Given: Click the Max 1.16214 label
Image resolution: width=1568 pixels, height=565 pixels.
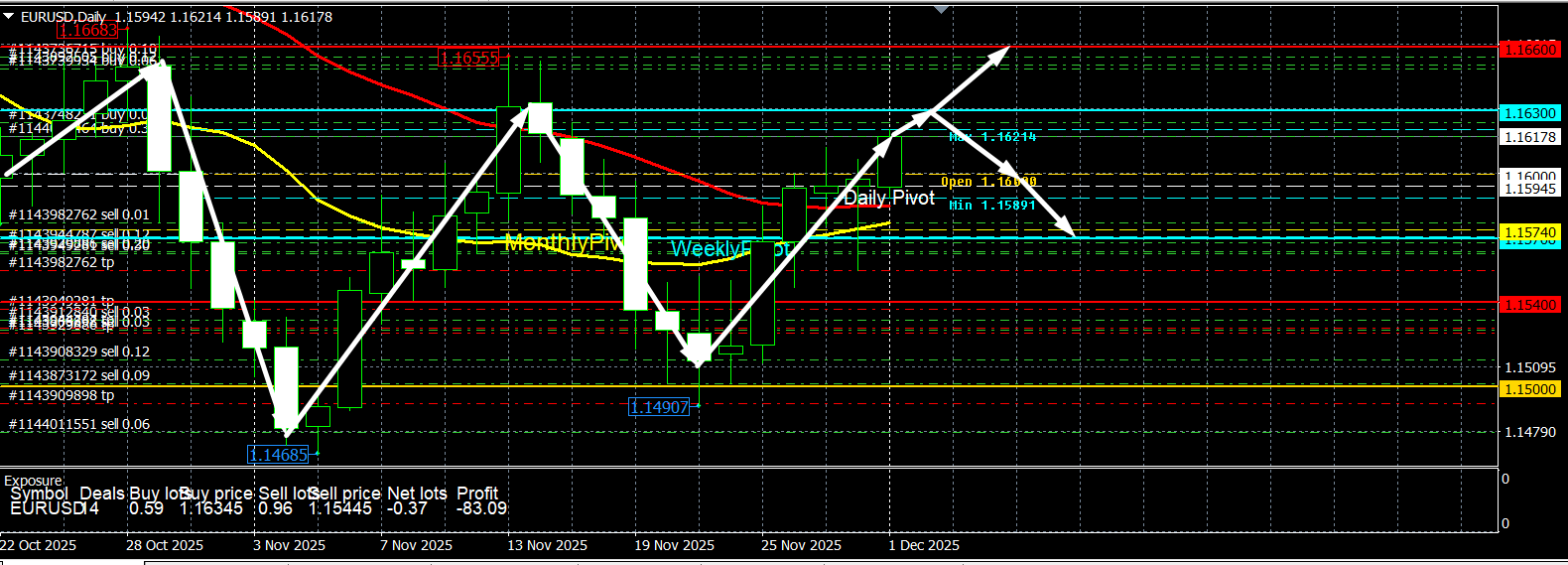Looking at the screenshot, I should click(x=992, y=137).
